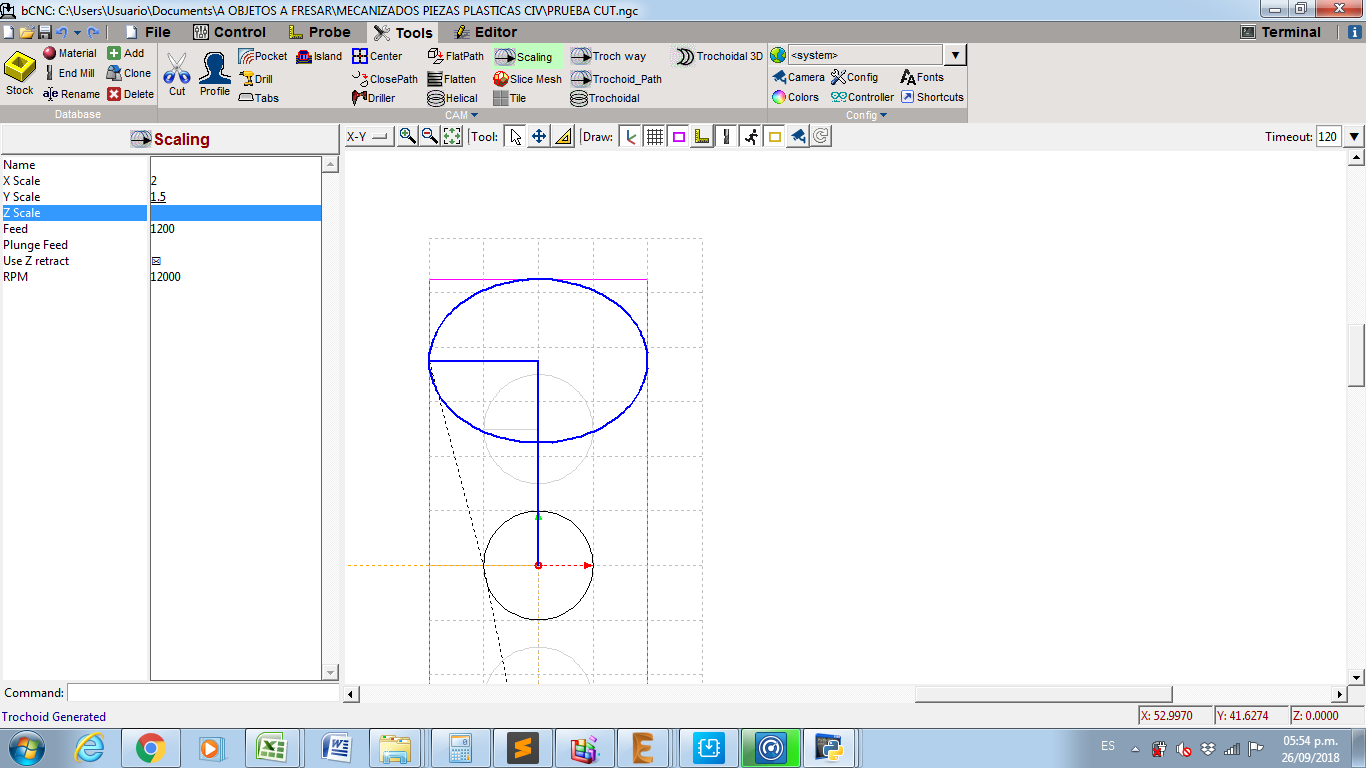Viewport: 1366px width, 768px height.
Task: Click the Terminal button
Action: 1280,32
